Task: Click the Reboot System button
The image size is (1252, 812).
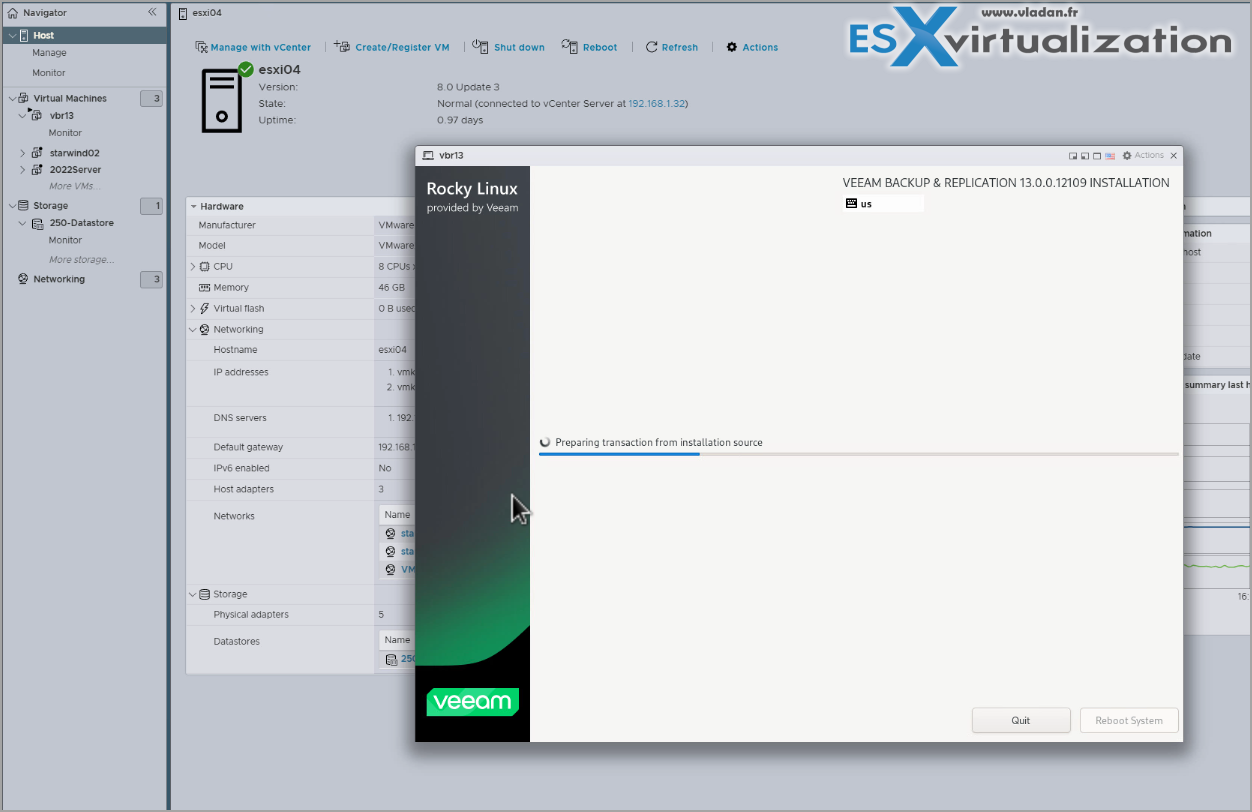Action: (1129, 720)
